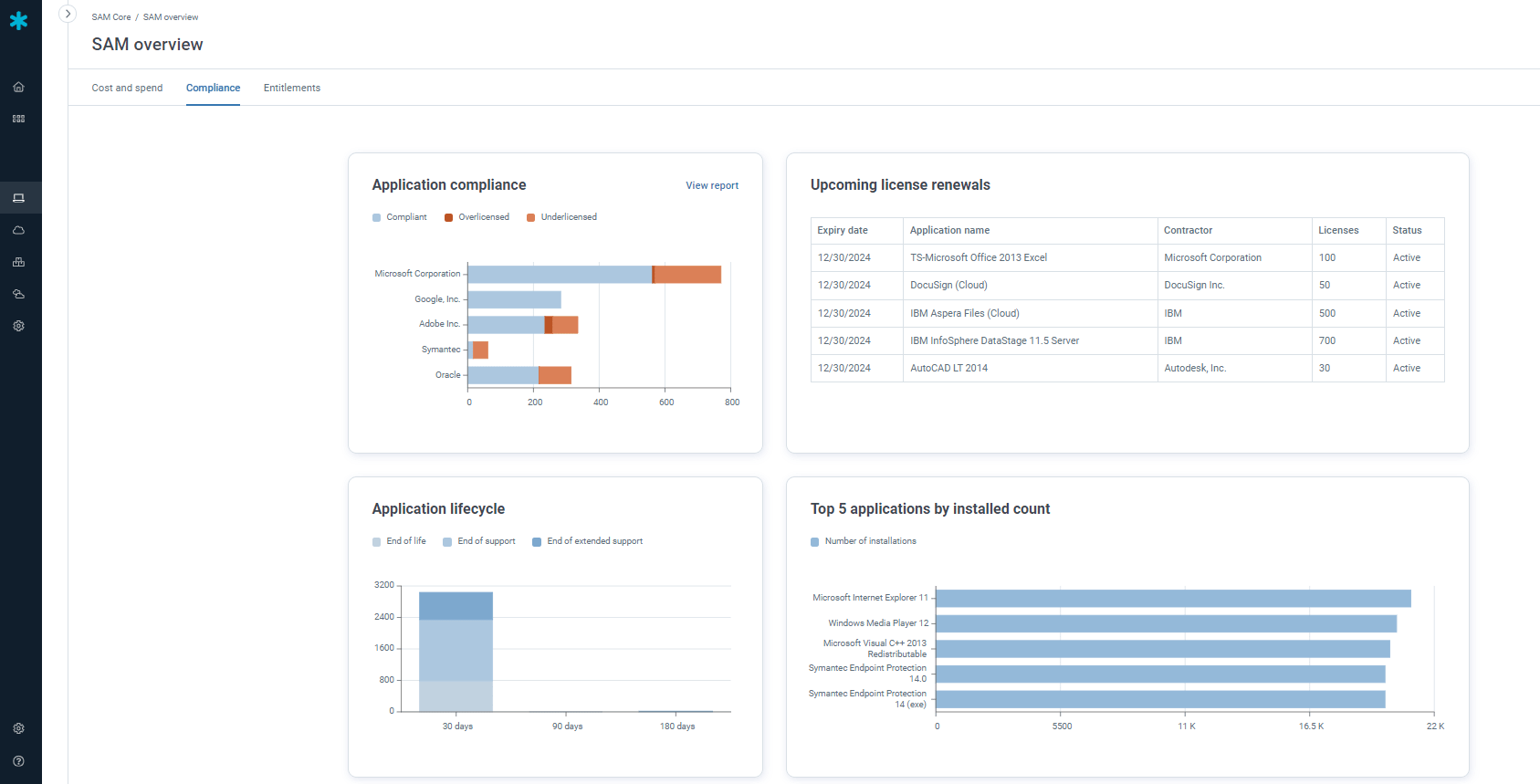This screenshot has height=784, width=1540.
Task: Switch to the Entitlements tab
Action: coord(292,88)
